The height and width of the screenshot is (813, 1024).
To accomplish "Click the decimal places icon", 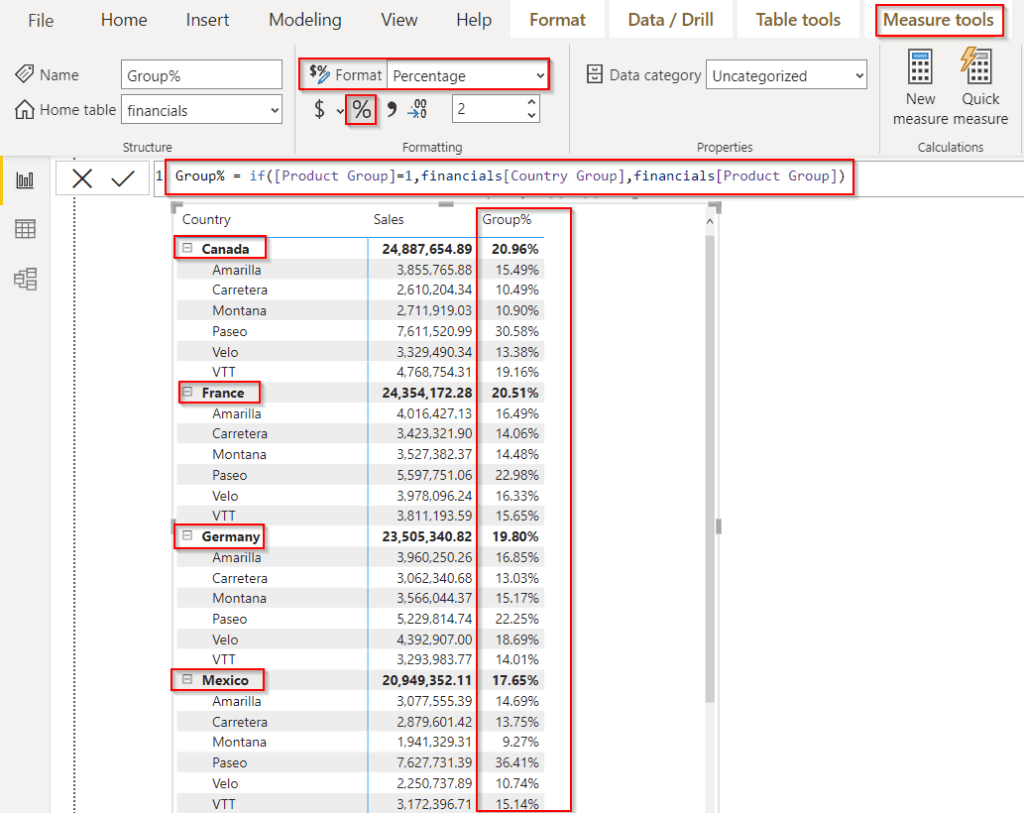I will coord(417,109).
